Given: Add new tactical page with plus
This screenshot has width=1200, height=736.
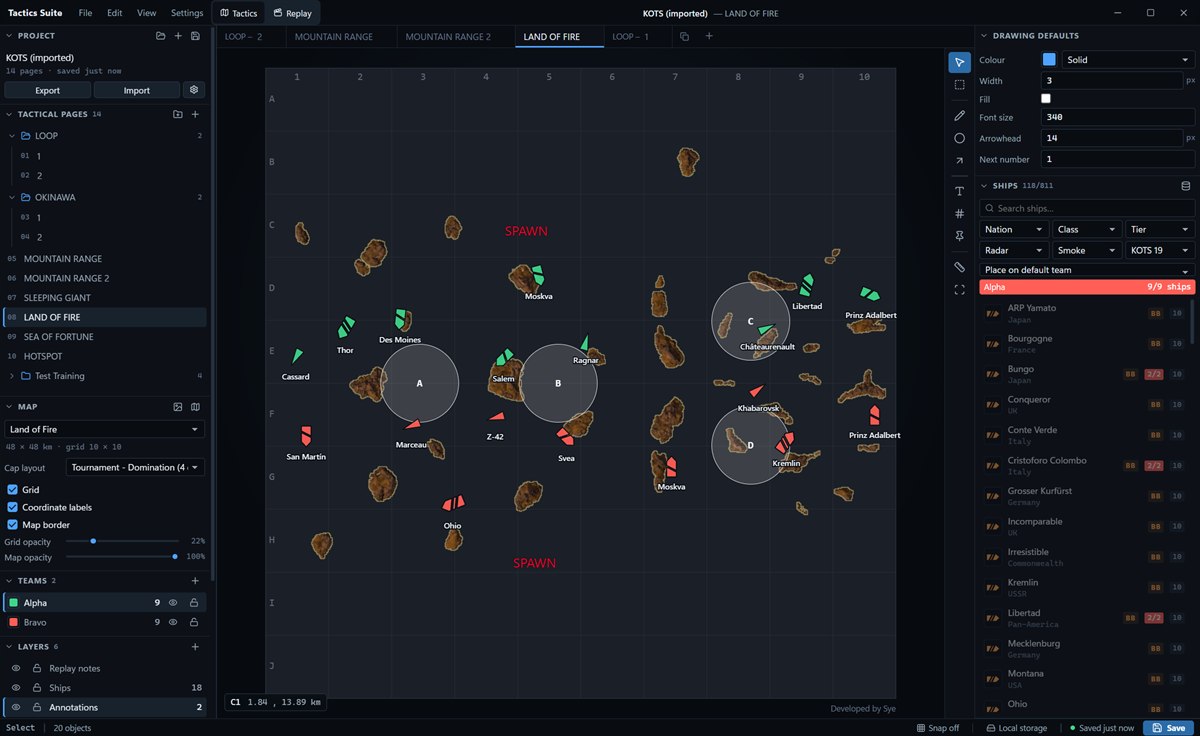Looking at the screenshot, I should coord(195,114).
